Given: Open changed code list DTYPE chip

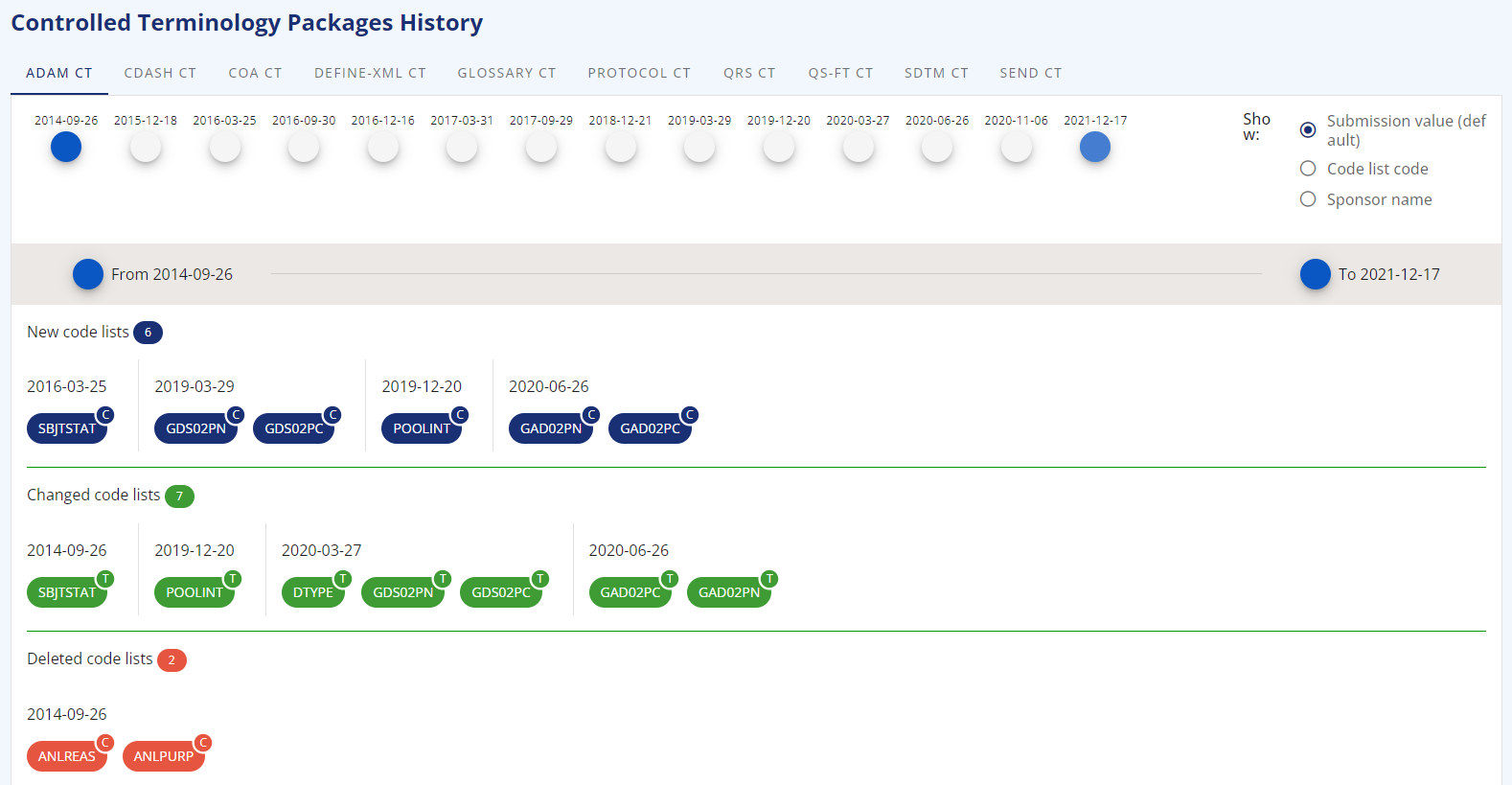Looking at the screenshot, I should tap(313, 592).
